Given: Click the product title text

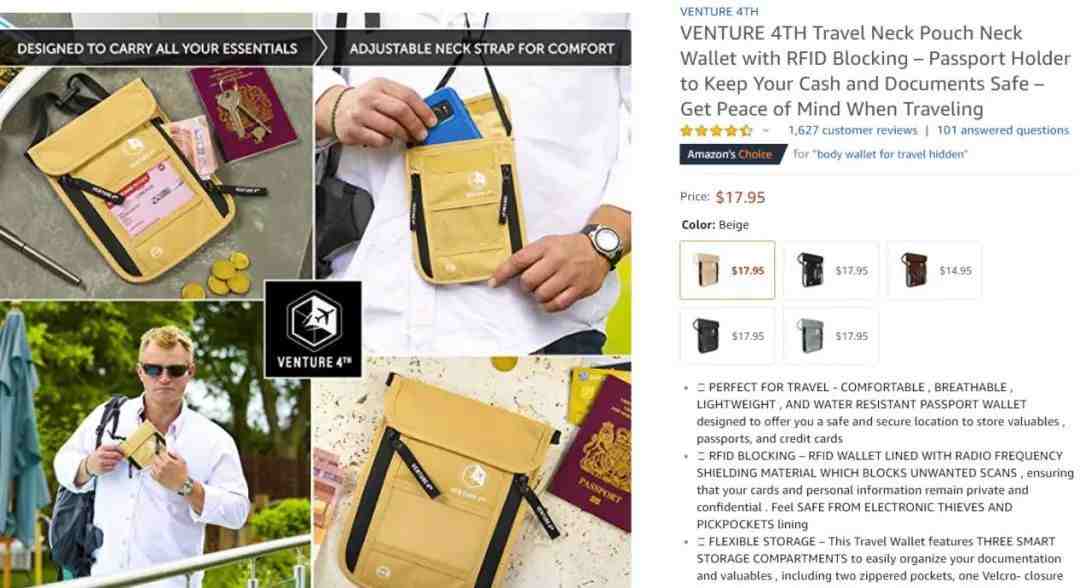Looking at the screenshot, I should tap(875, 71).
